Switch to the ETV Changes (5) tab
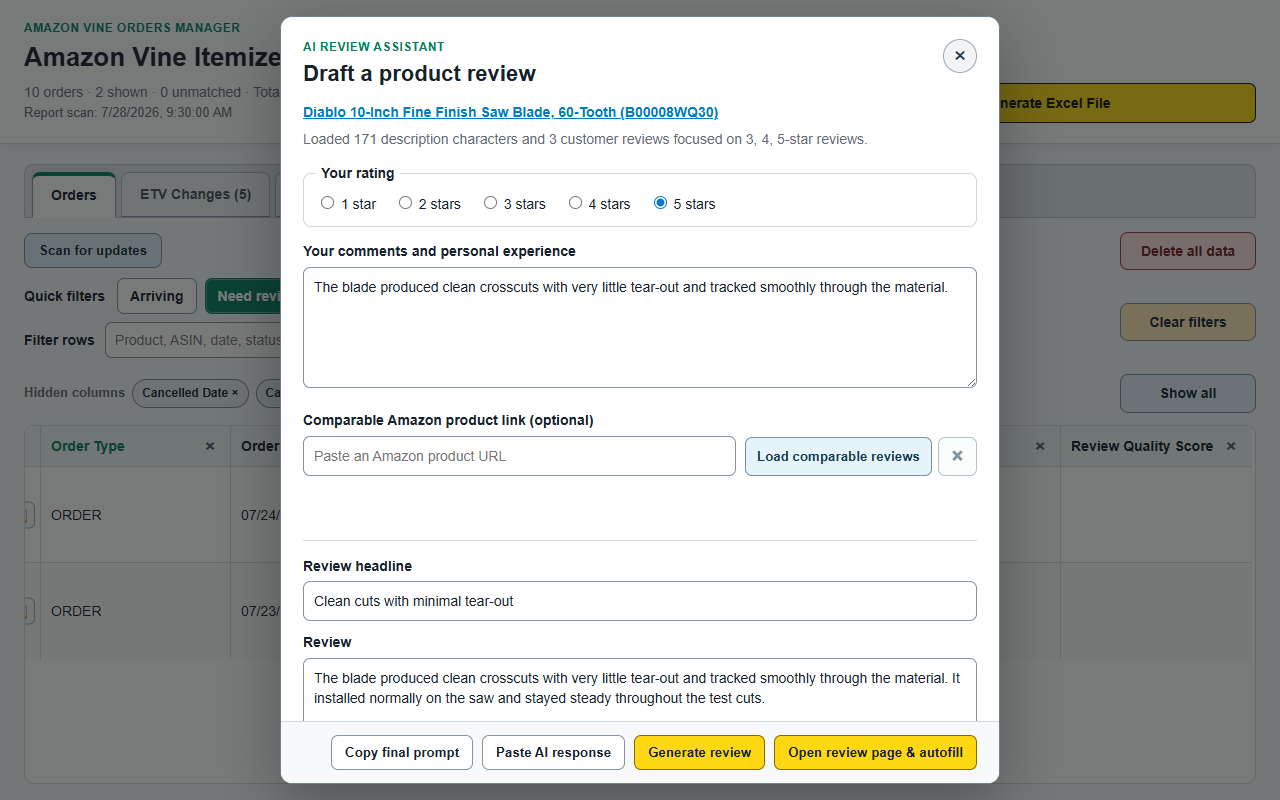 click(x=195, y=194)
